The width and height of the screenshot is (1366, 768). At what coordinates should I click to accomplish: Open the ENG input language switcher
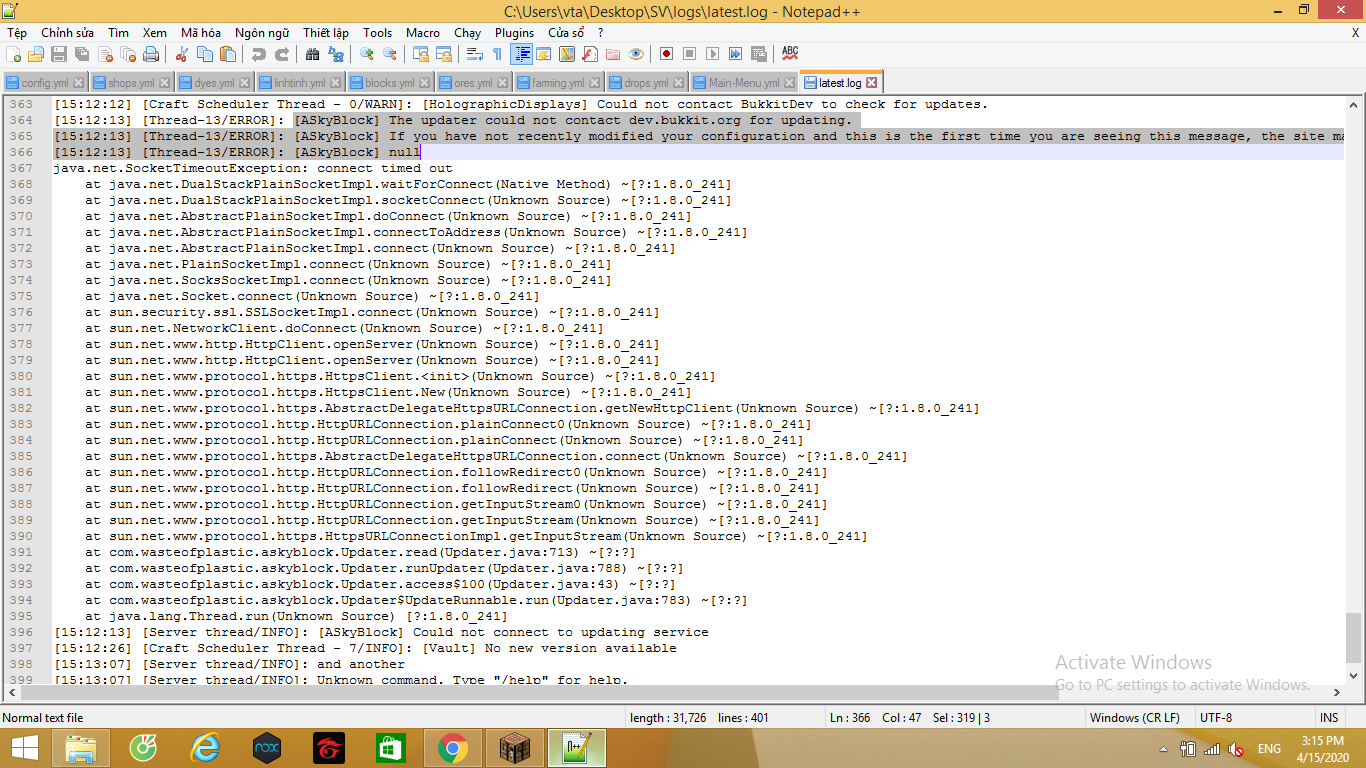pos(1269,749)
